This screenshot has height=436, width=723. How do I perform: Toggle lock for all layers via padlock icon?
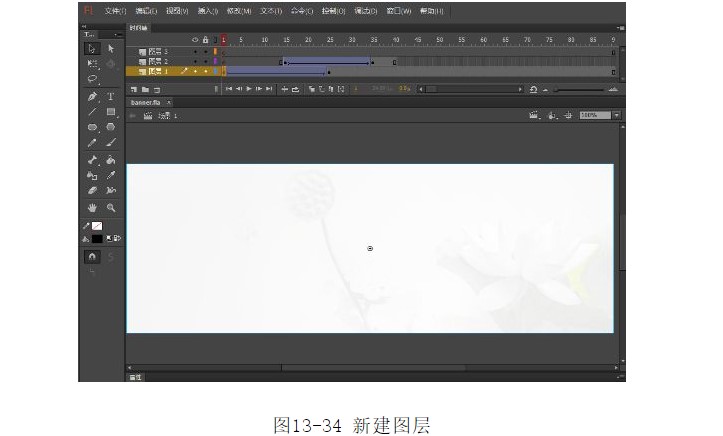click(x=205, y=40)
